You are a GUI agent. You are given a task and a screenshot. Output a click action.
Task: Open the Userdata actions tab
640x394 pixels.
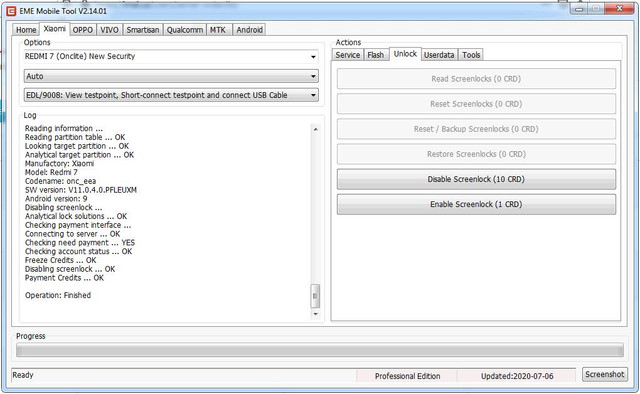[x=439, y=55]
